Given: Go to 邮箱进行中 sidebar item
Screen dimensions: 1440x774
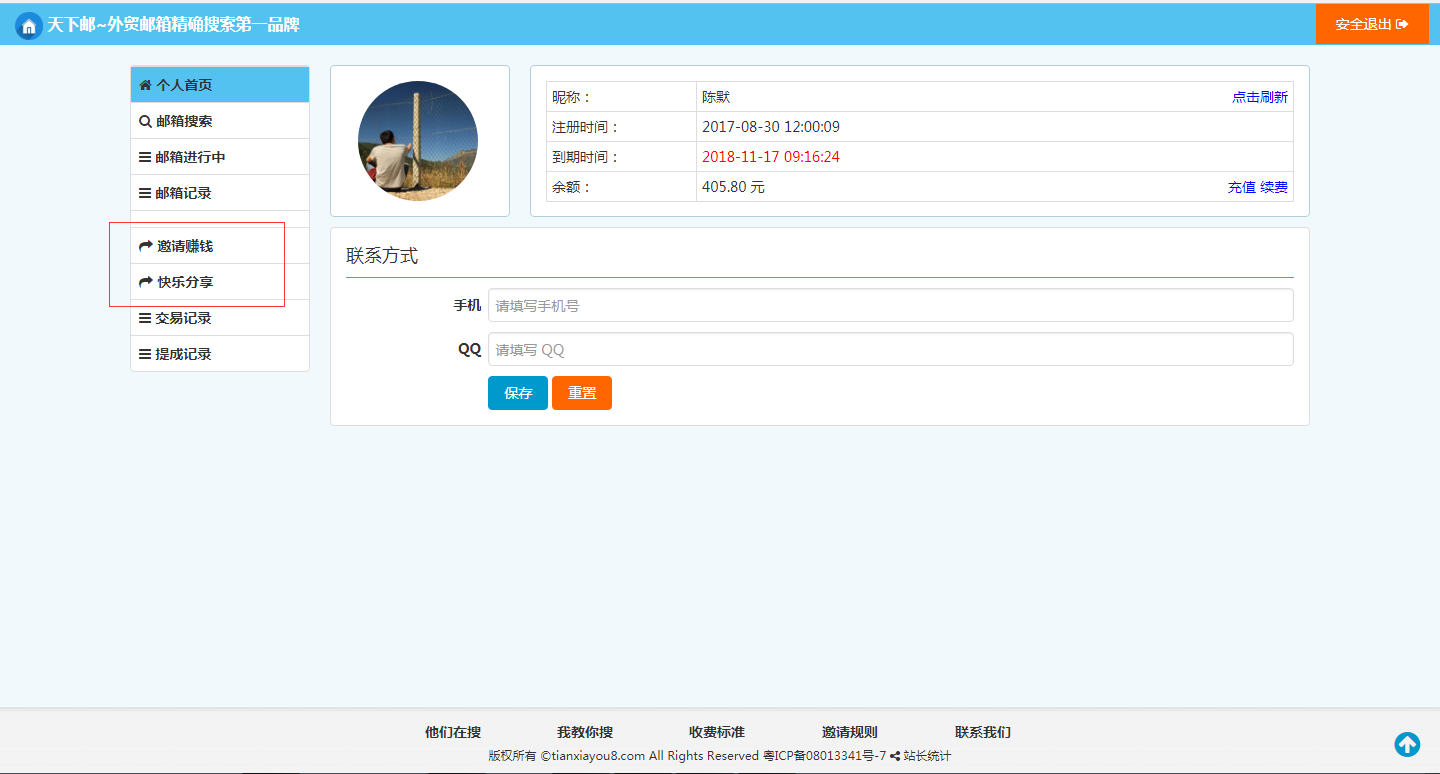Looking at the screenshot, I should pos(219,157).
